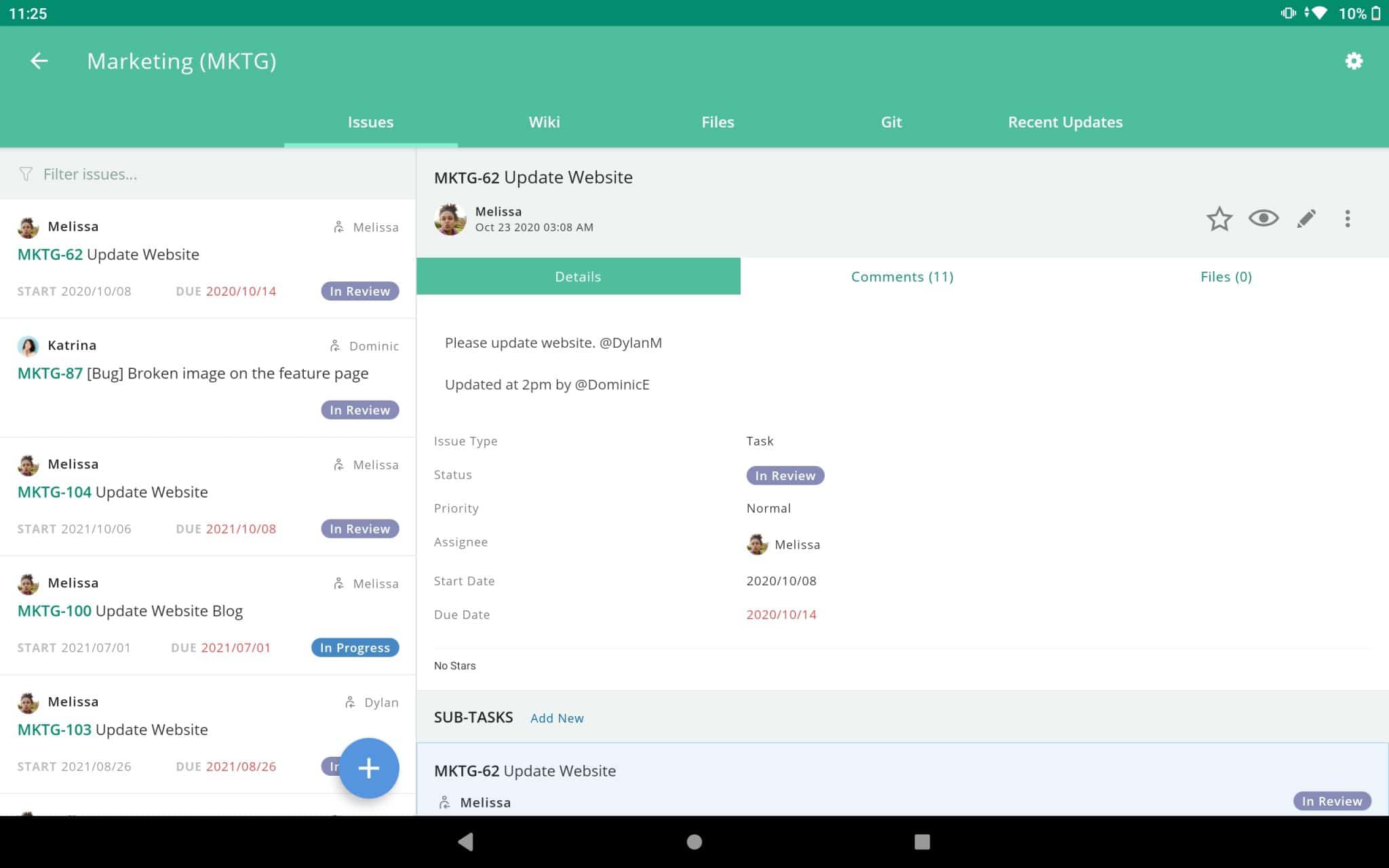1389x868 pixels.
Task: Open the Priority value set to Normal
Action: [x=768, y=508]
